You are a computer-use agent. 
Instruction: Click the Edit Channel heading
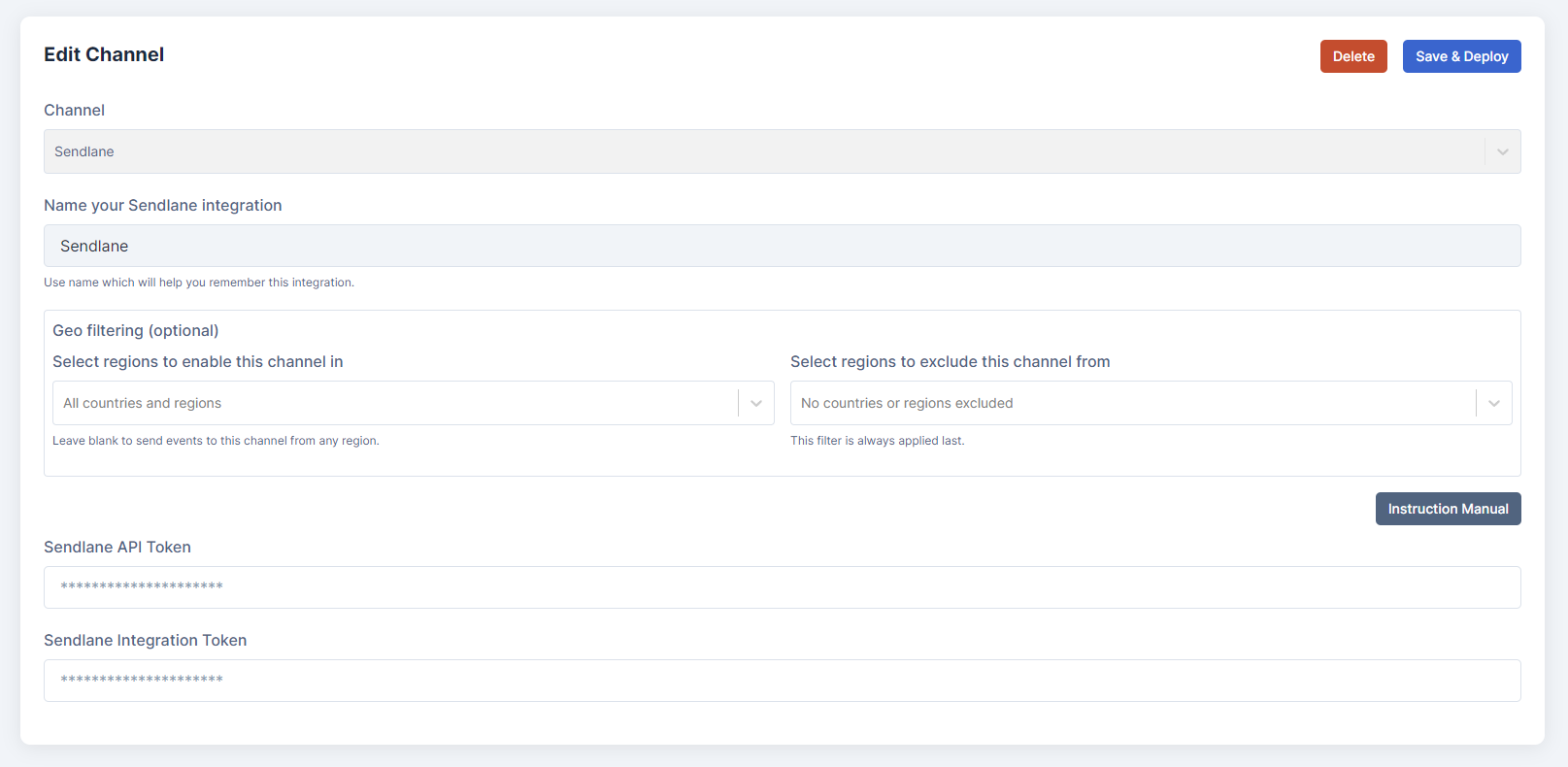(104, 55)
